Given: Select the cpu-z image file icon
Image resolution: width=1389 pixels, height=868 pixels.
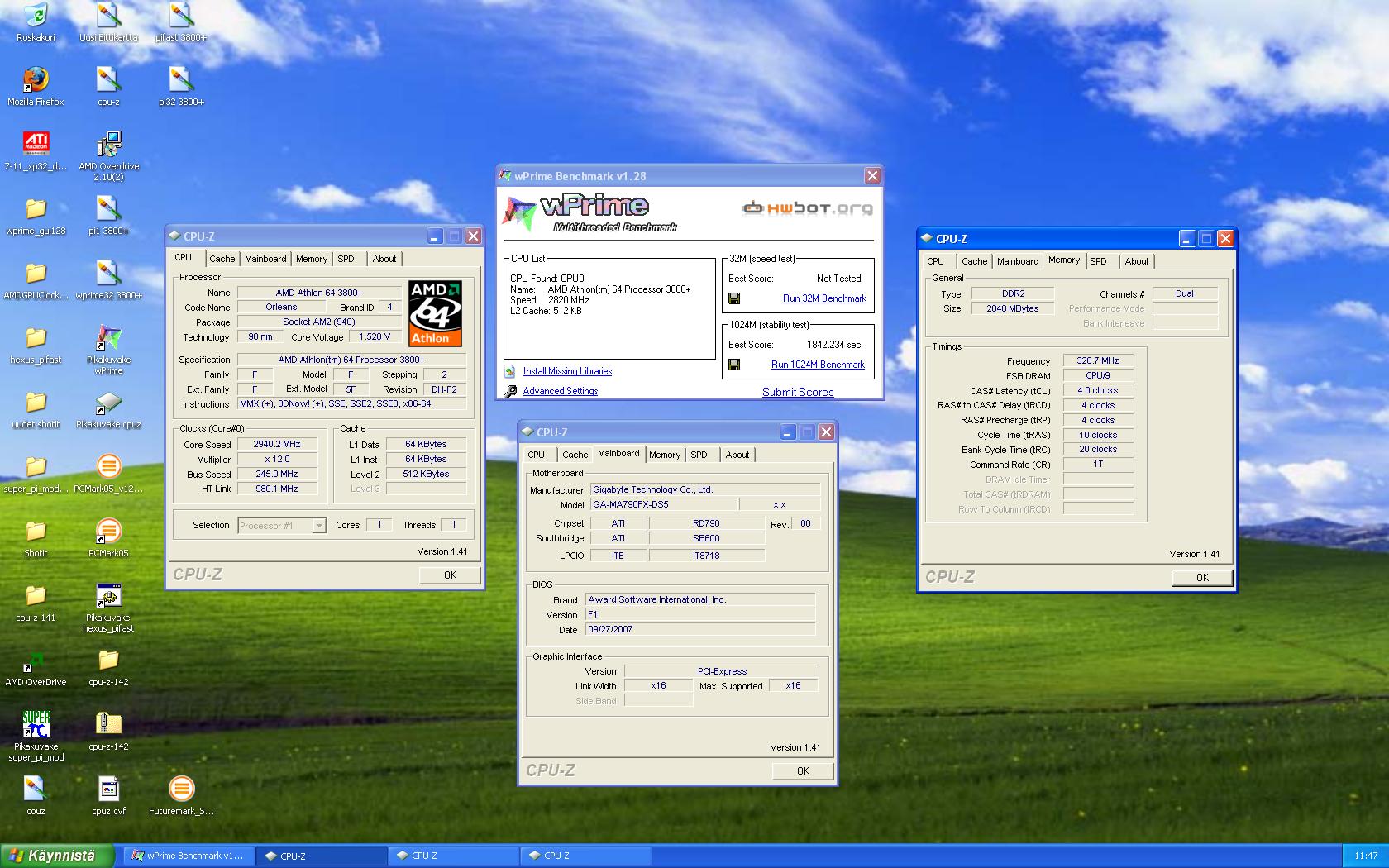Looking at the screenshot, I should click(x=108, y=79).
